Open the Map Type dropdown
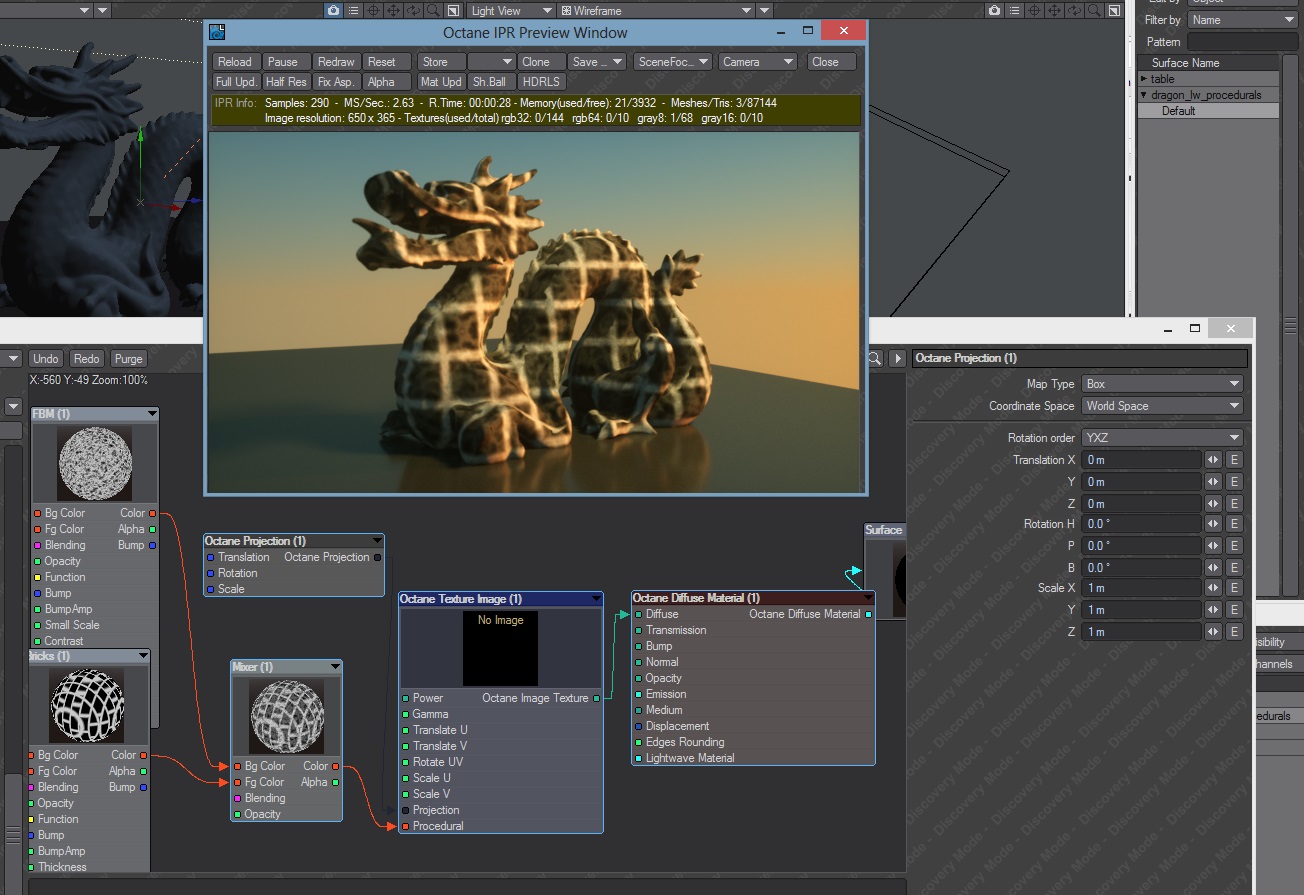Image resolution: width=1304 pixels, height=895 pixels. pyautogui.click(x=1162, y=384)
